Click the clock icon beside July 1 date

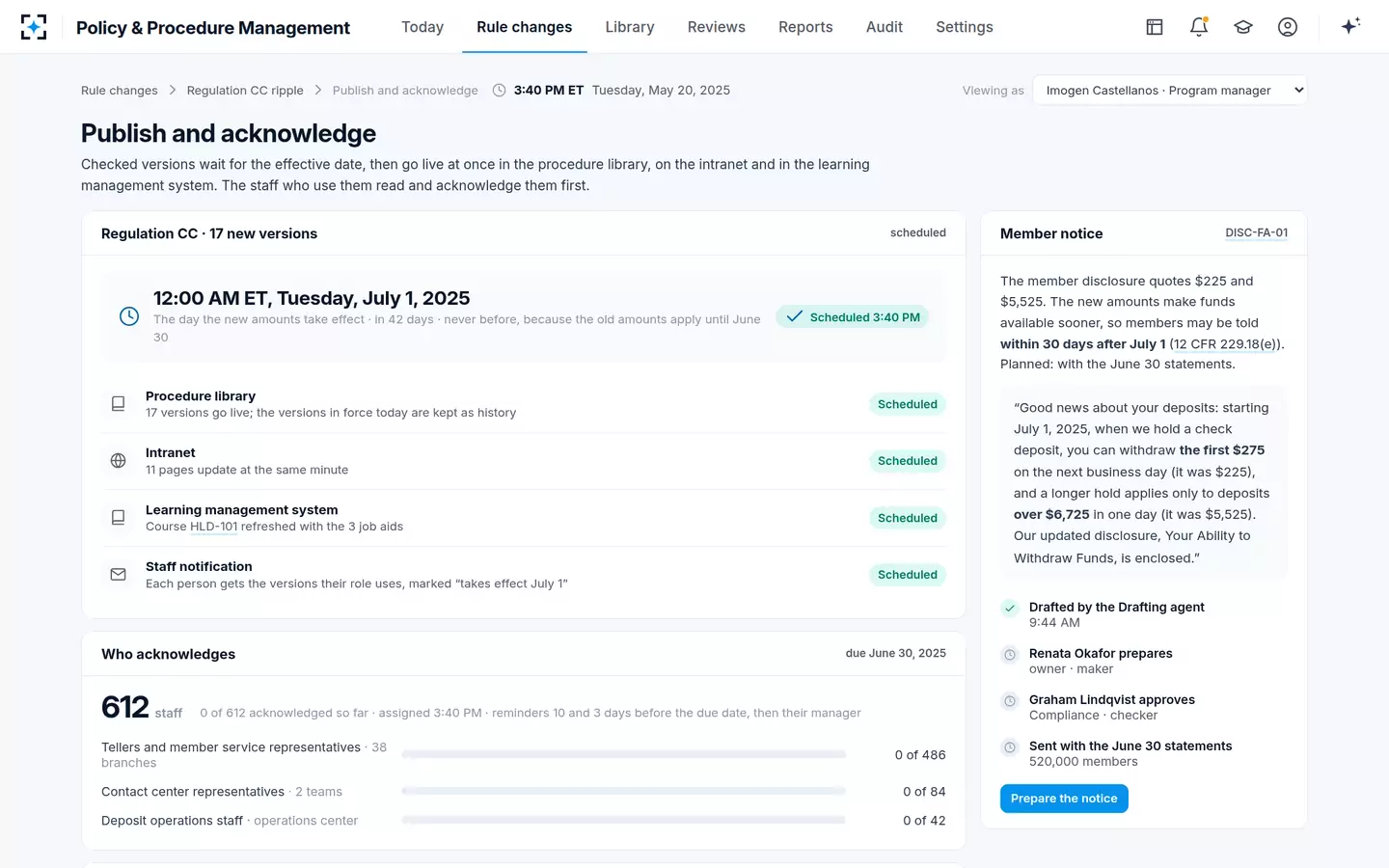coord(128,316)
